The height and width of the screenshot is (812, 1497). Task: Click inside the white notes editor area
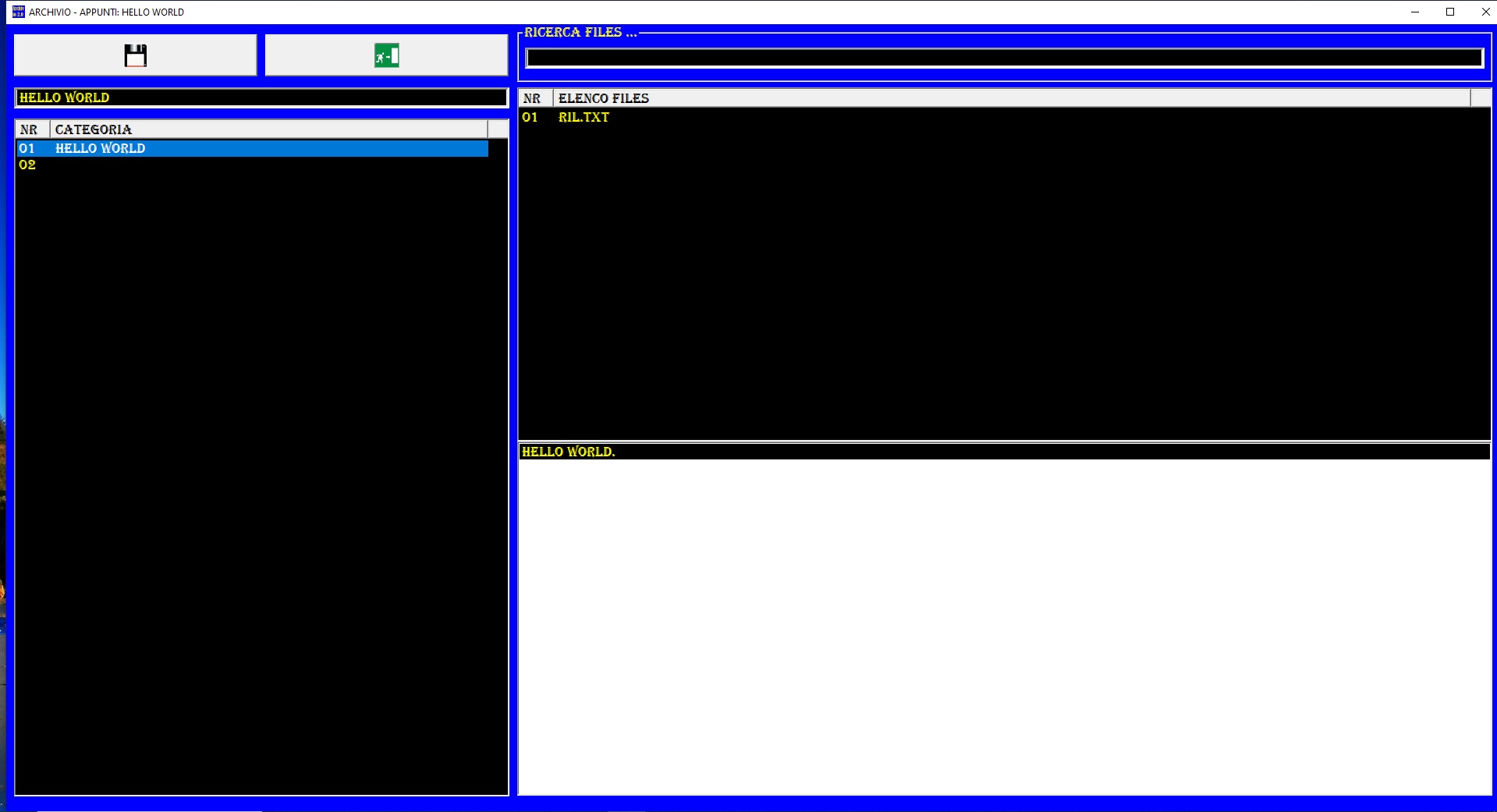click(x=1004, y=626)
